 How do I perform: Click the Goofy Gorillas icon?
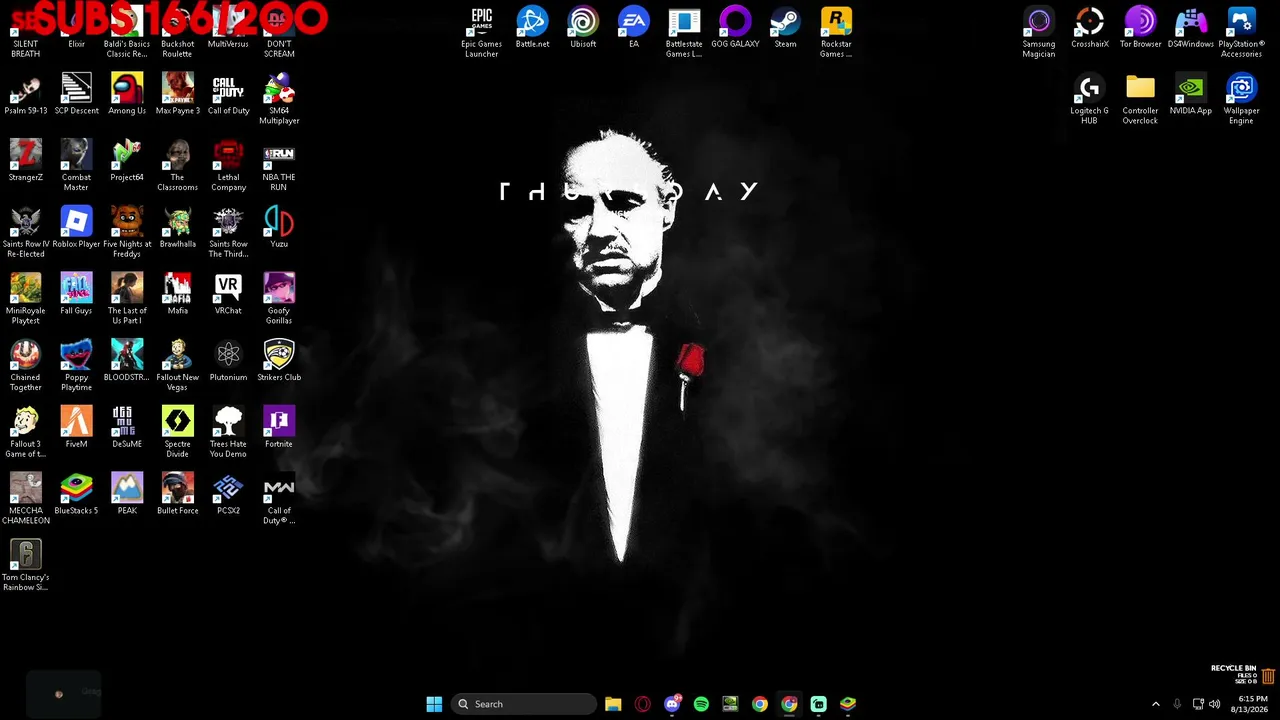click(279, 298)
